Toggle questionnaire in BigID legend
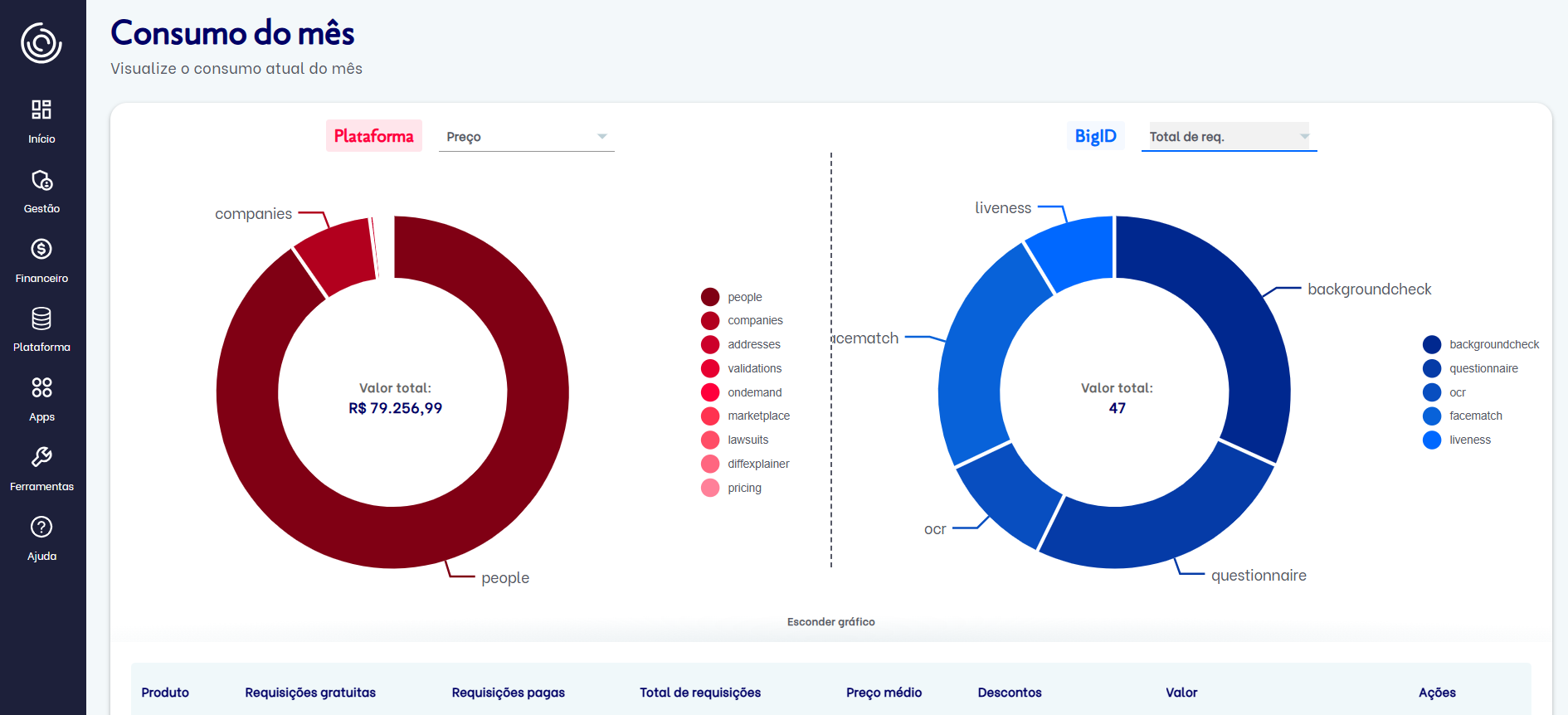1568x715 pixels. pos(1471,368)
